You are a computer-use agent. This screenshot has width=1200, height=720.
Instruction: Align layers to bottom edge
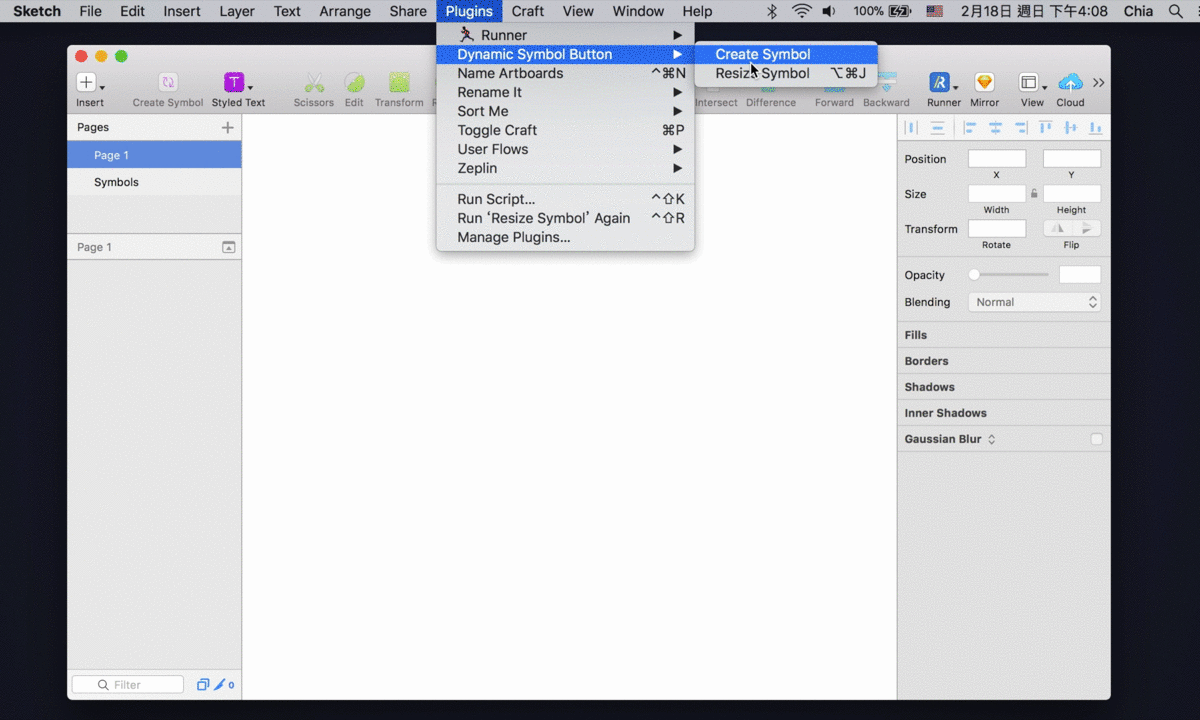click(1096, 128)
